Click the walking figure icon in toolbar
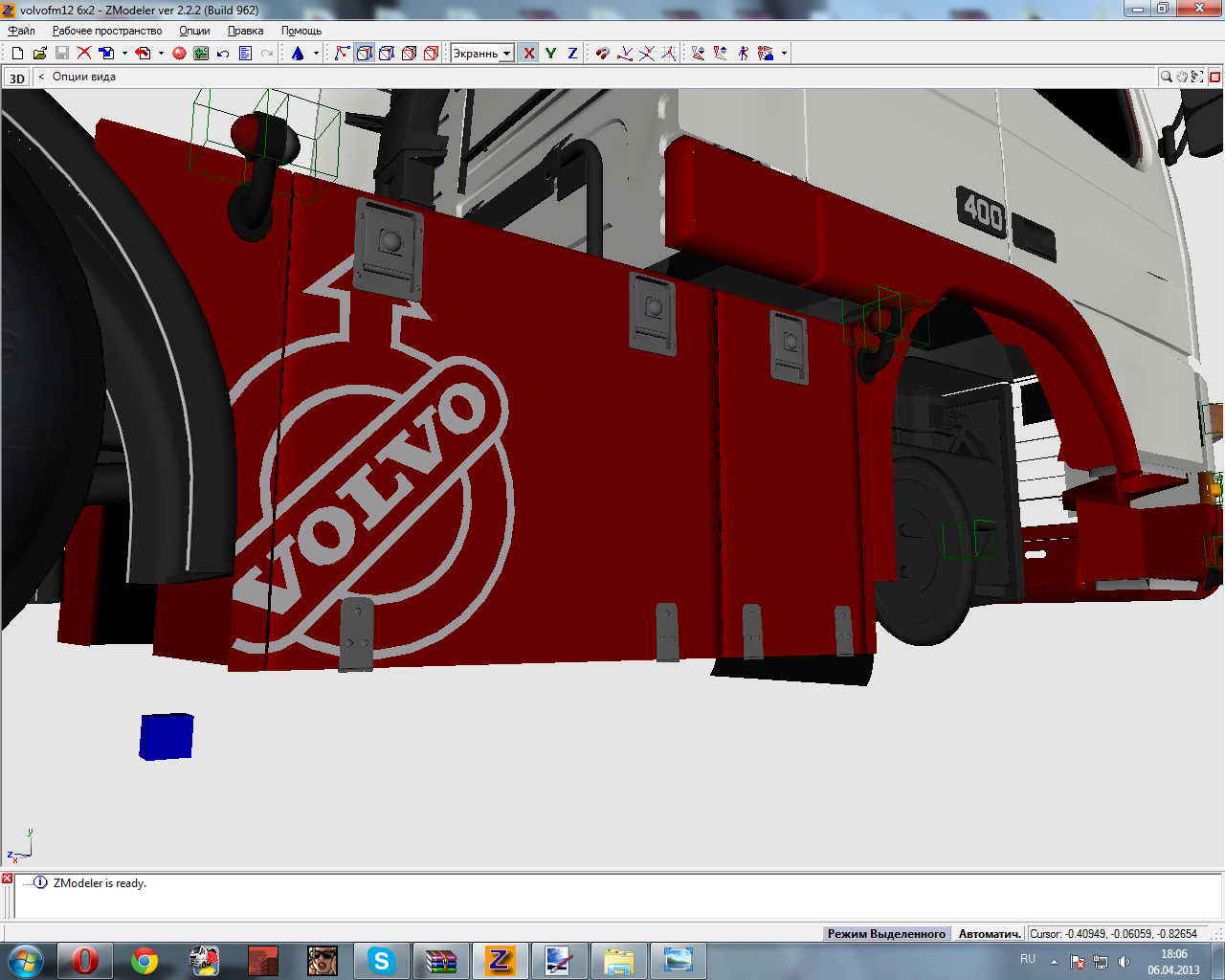 click(744, 54)
